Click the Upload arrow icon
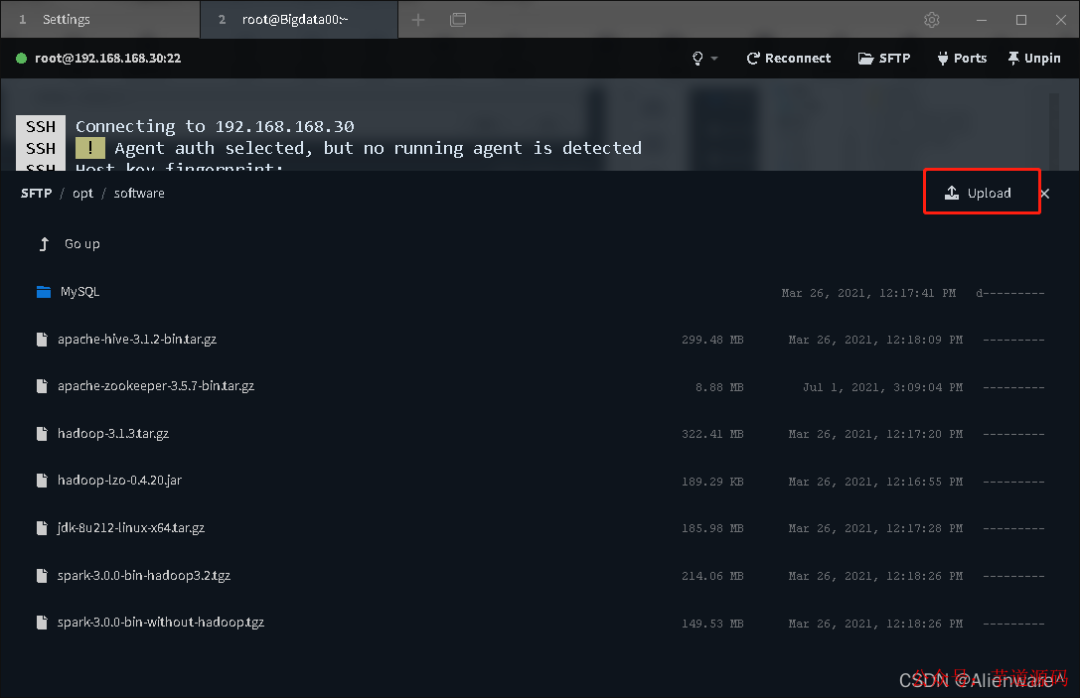The height and width of the screenshot is (698, 1080). click(951, 192)
